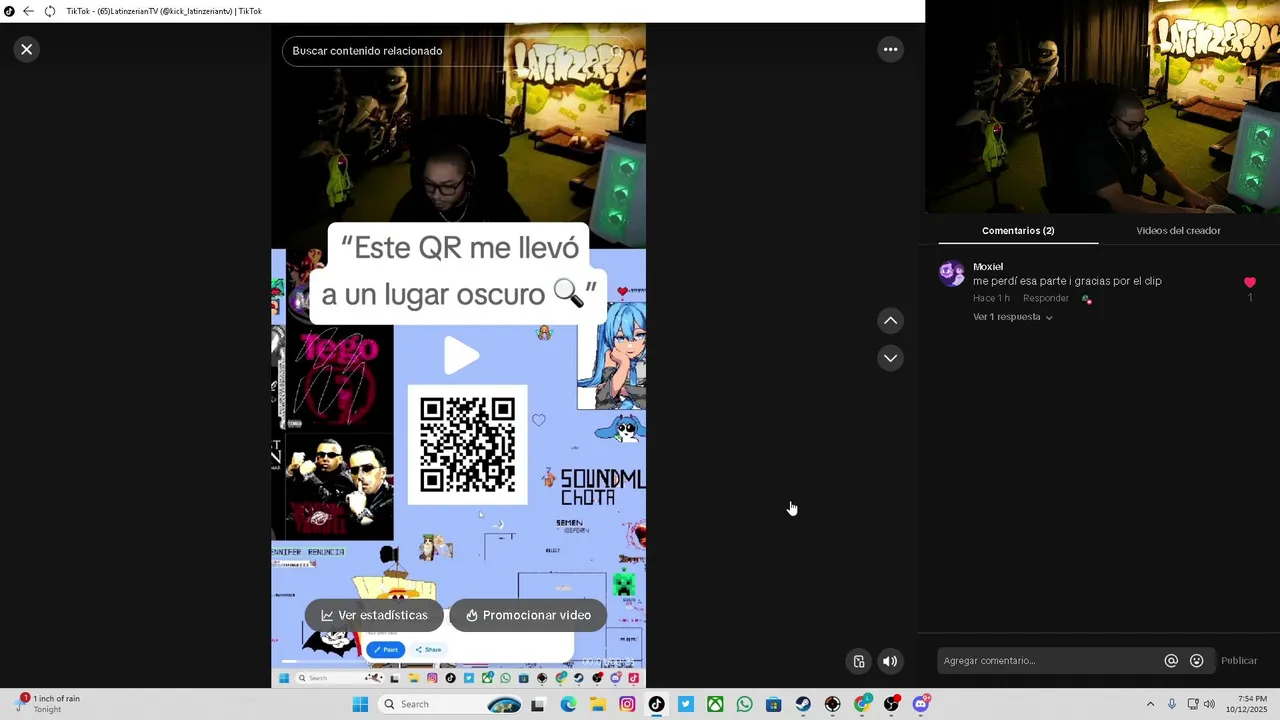This screenshot has height=720, width=1280.
Task: Like Moxiel's comment with heart icon
Action: point(1249,283)
